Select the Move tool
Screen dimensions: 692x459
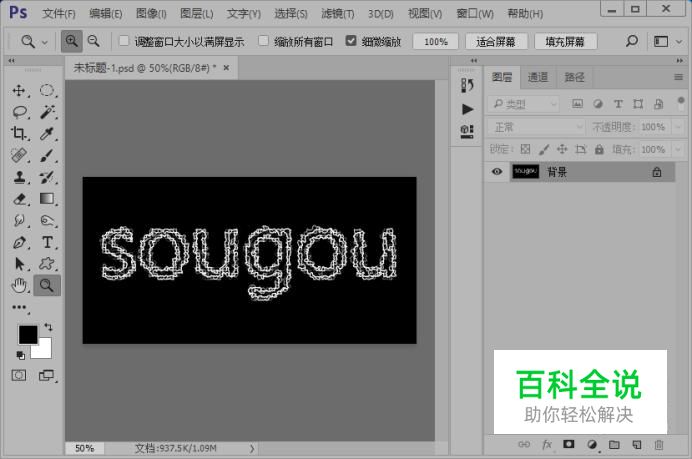pyautogui.click(x=19, y=90)
